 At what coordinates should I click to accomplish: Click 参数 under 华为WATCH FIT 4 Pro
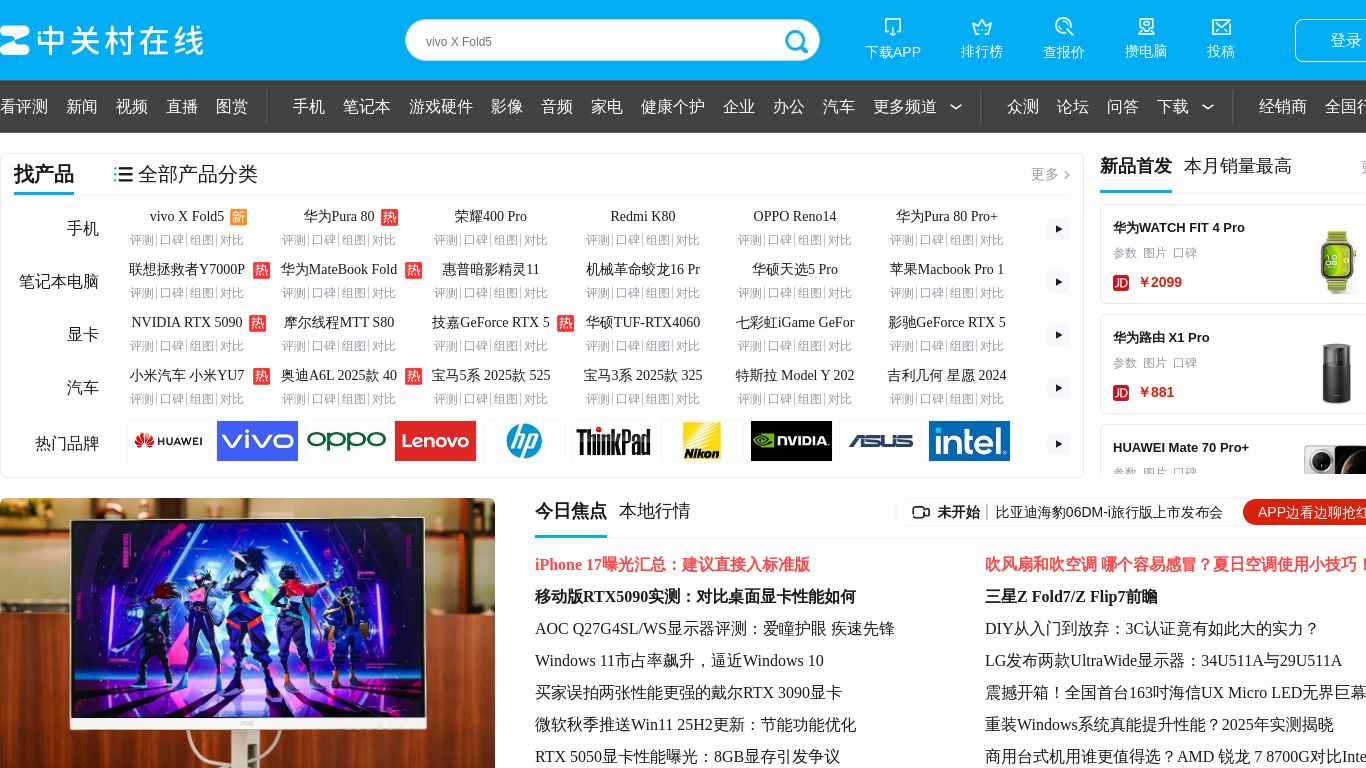pyautogui.click(x=1125, y=253)
